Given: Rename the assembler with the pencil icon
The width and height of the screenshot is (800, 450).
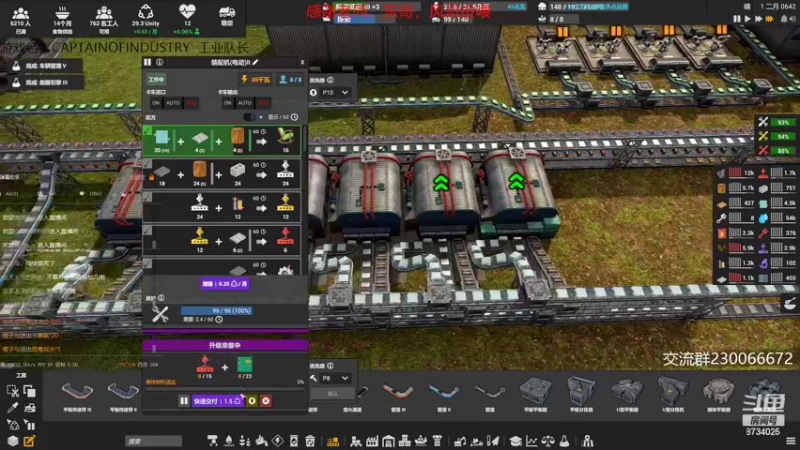Looking at the screenshot, I should (255, 62).
